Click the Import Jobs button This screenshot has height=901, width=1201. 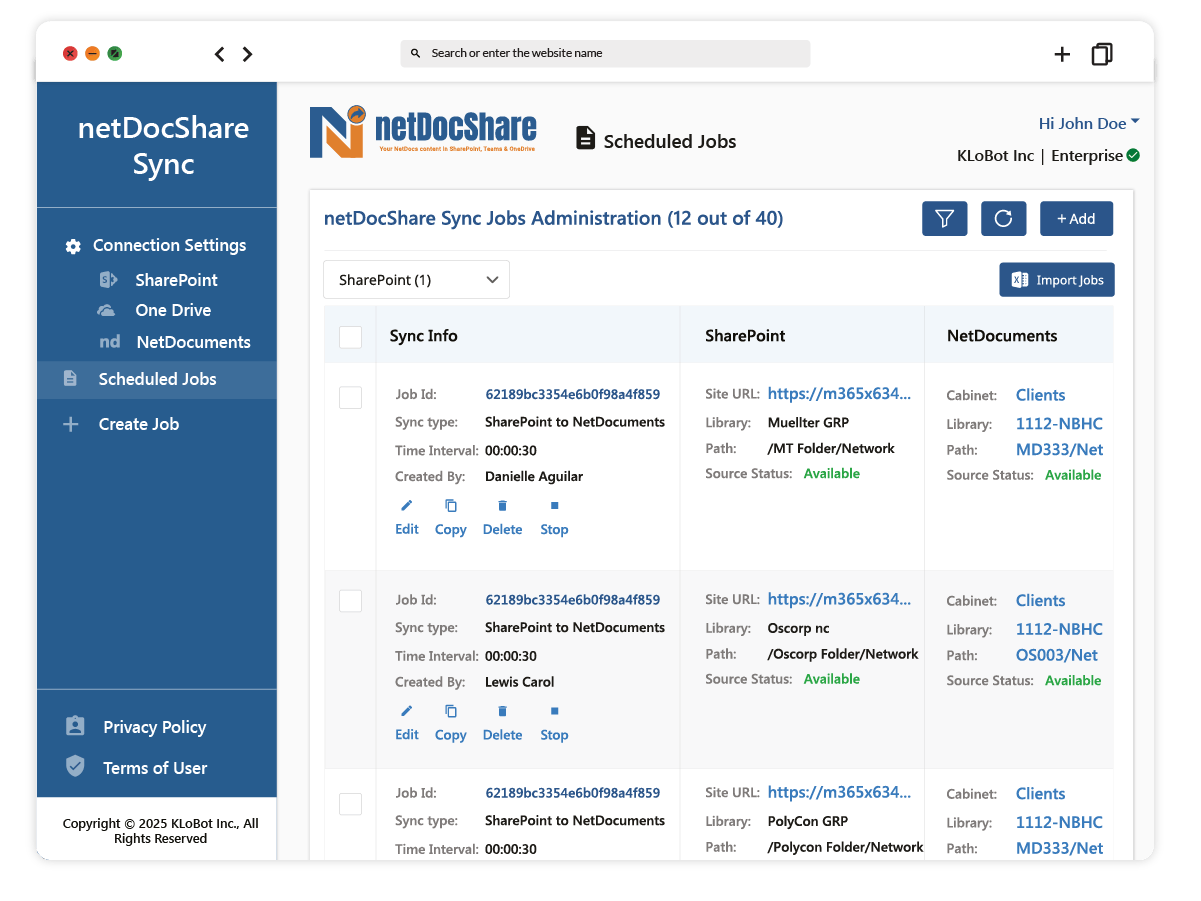point(1057,280)
